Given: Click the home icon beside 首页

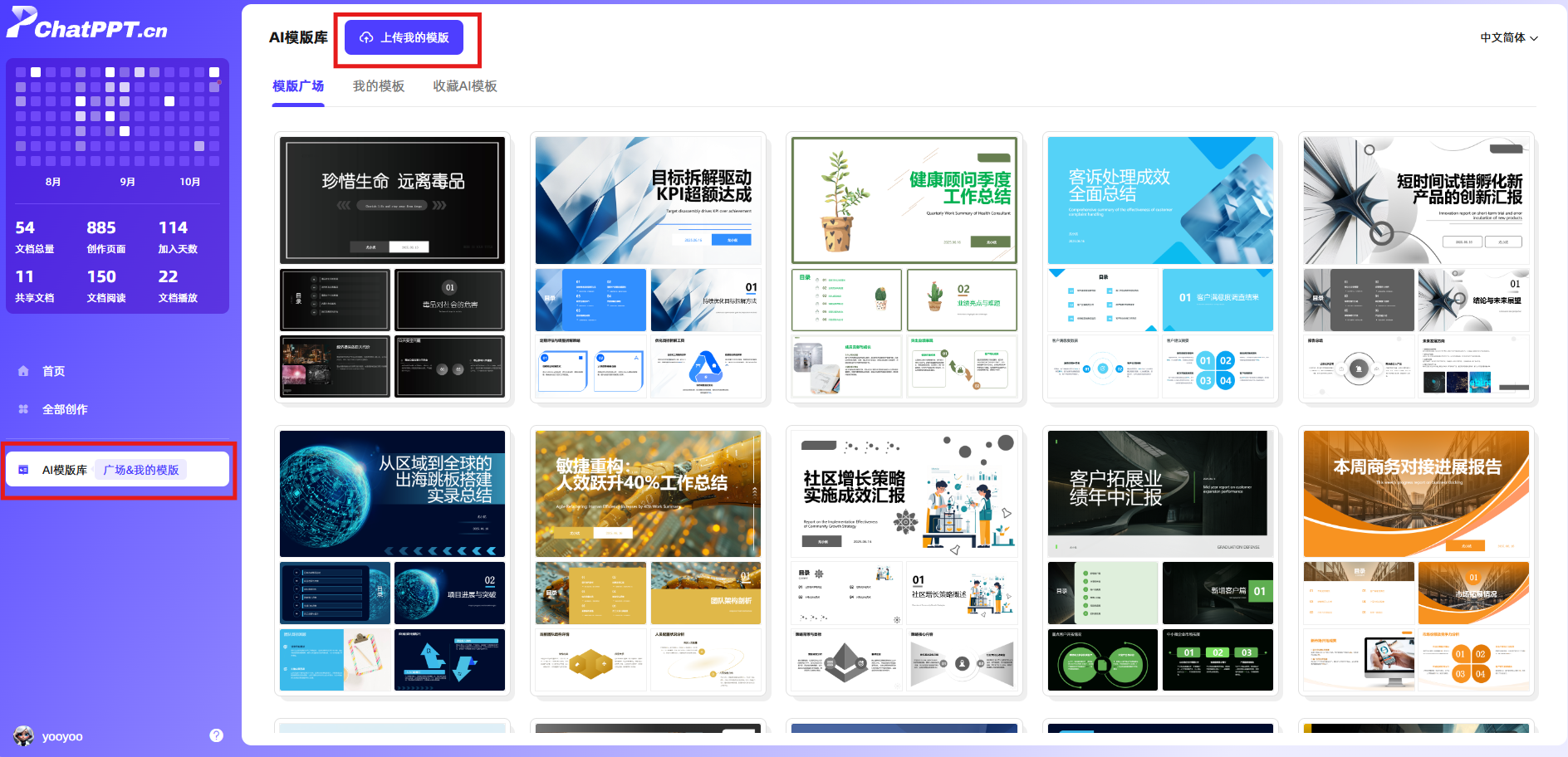Looking at the screenshot, I should pyautogui.click(x=23, y=371).
